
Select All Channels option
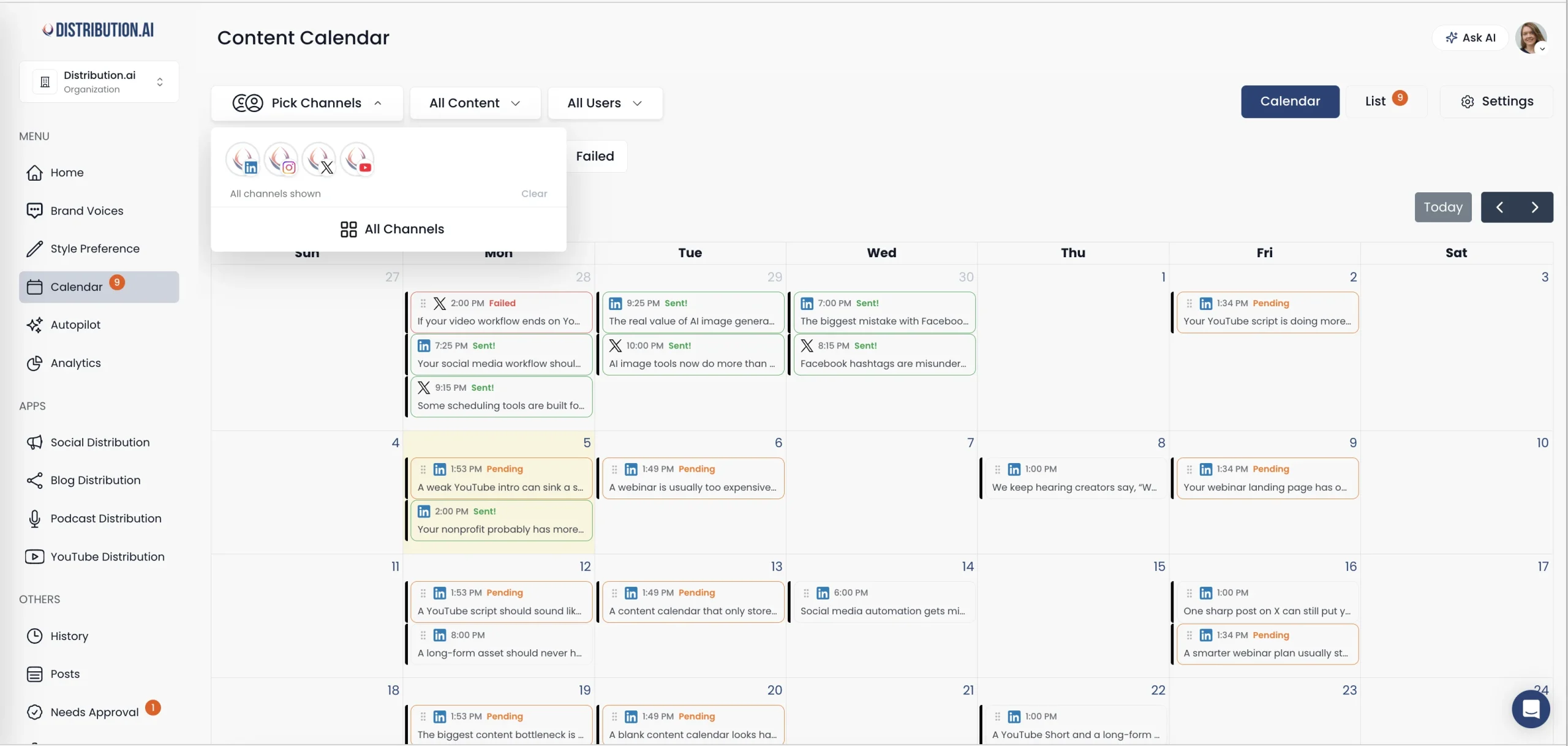pos(392,229)
